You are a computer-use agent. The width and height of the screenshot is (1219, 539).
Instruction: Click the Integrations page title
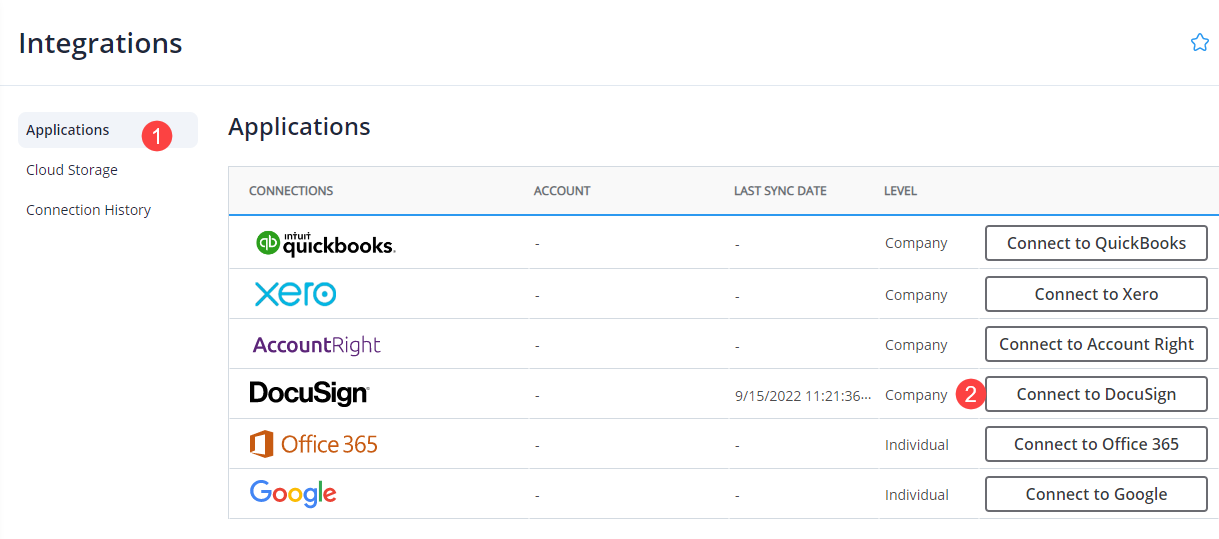click(100, 44)
